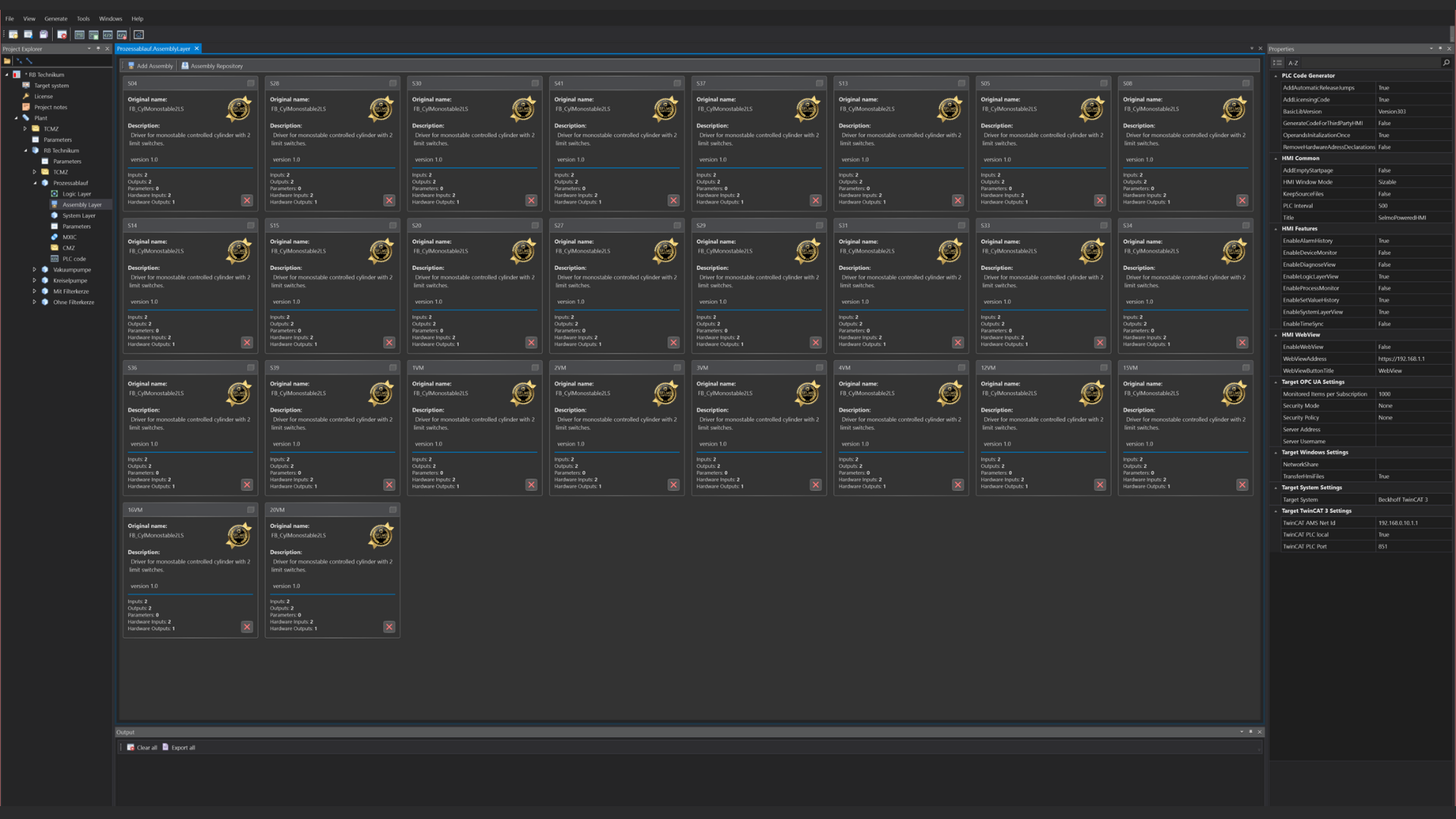Delete the S41 assembly with red X
This screenshot has width=1456, height=819.
pos(673,200)
